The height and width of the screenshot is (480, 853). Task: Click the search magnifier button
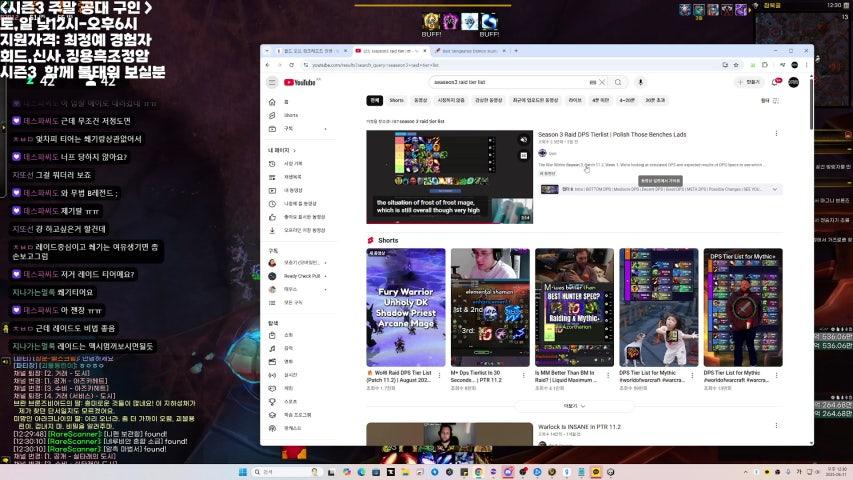(x=618, y=82)
